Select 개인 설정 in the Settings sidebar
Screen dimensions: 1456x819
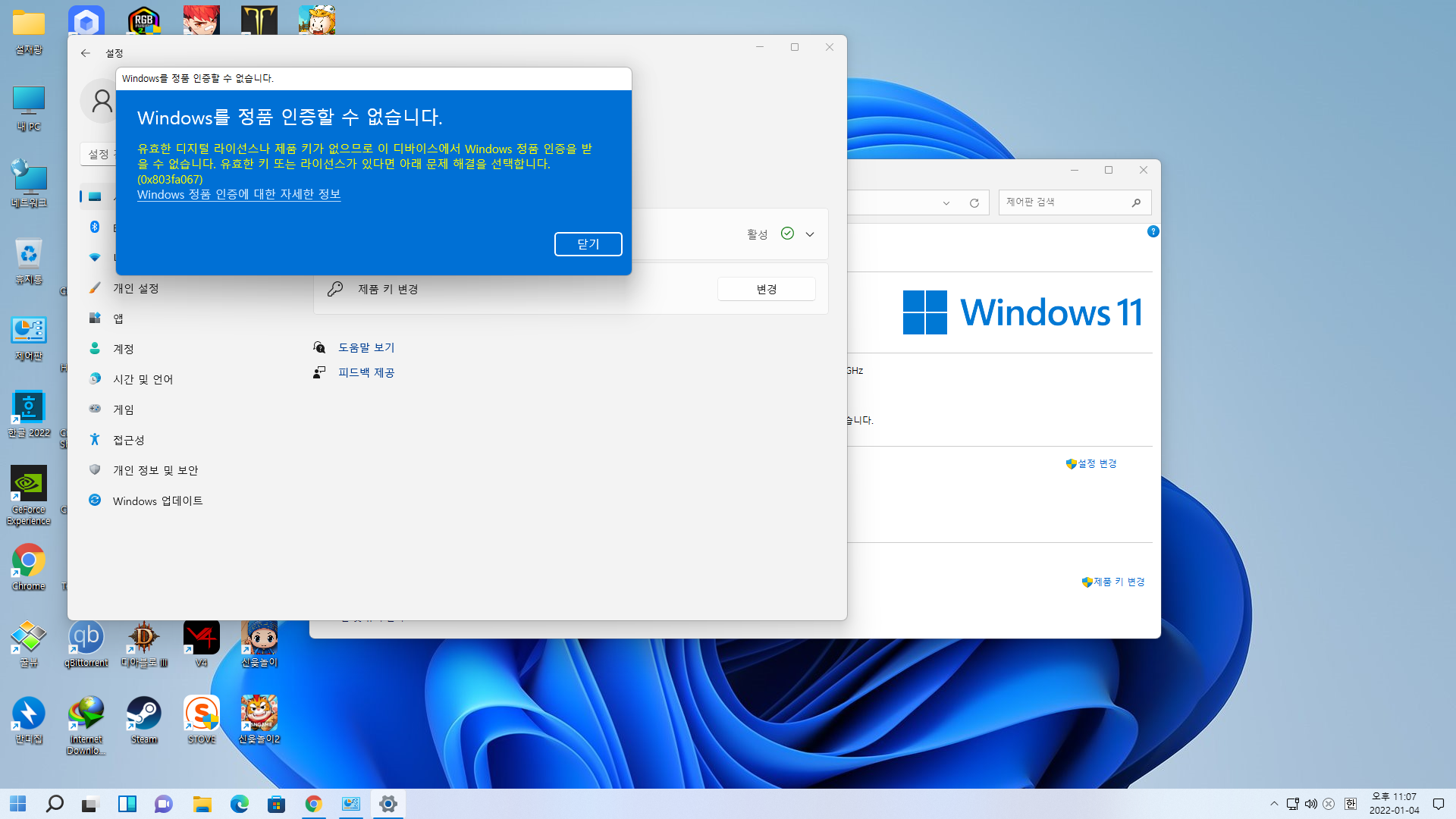(x=136, y=288)
